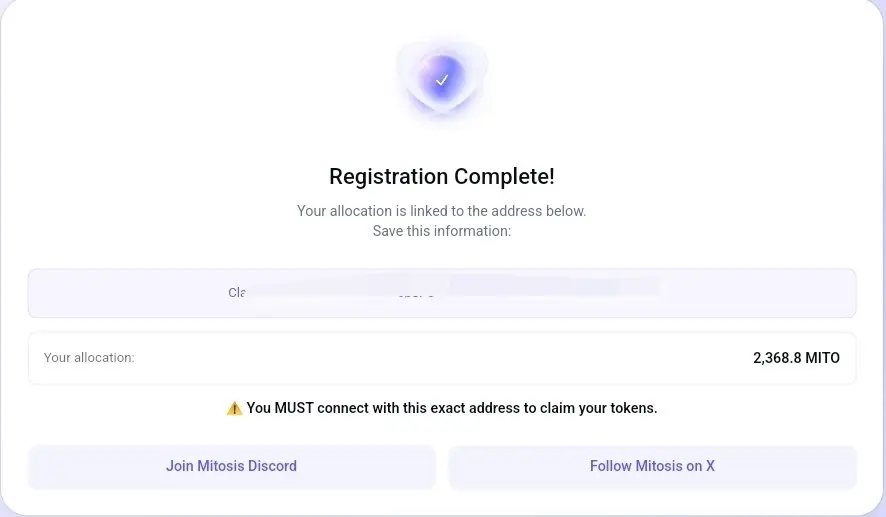Screen dimensions: 886x517
Task: Click the Follow Mitosis on X button
Action: [x=653, y=467]
